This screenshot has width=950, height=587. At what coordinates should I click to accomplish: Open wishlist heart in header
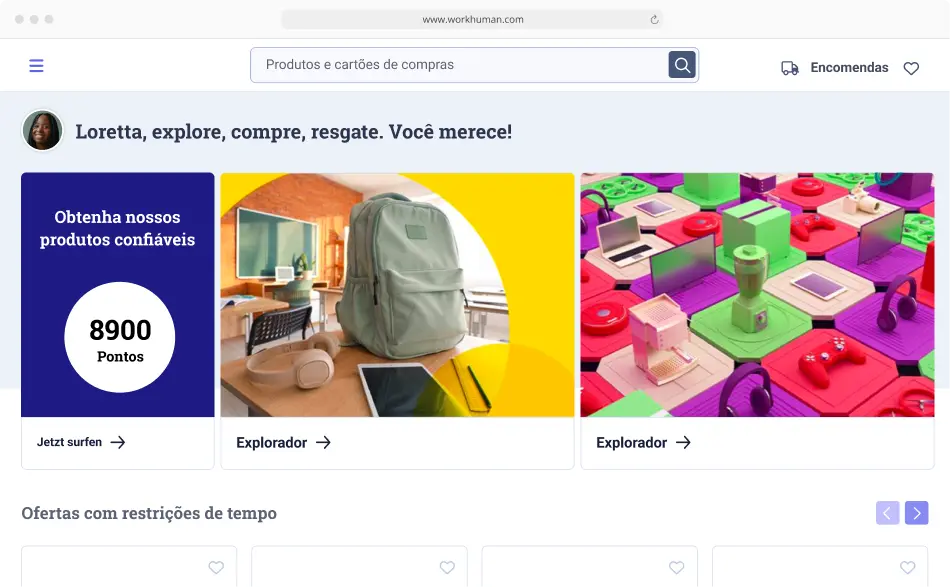pyautogui.click(x=911, y=68)
